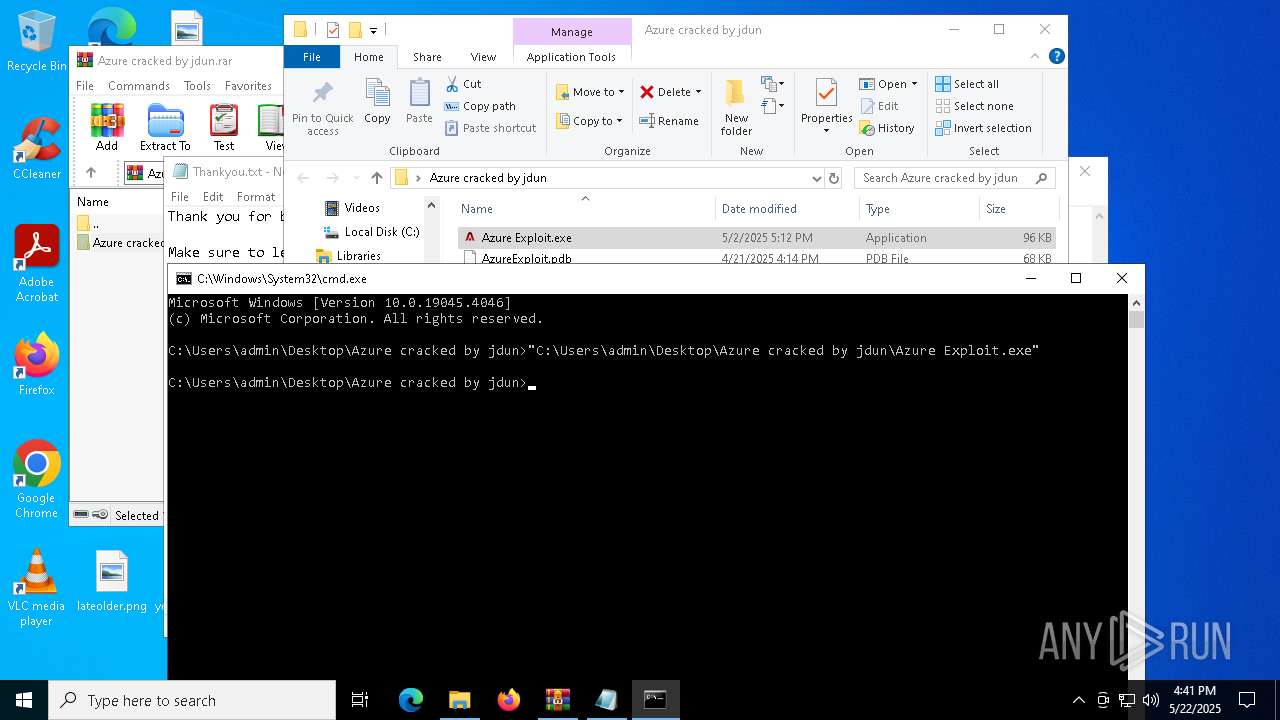This screenshot has height=720, width=1280.
Task: Select the Azure Exploit.exe file
Action: (756, 238)
